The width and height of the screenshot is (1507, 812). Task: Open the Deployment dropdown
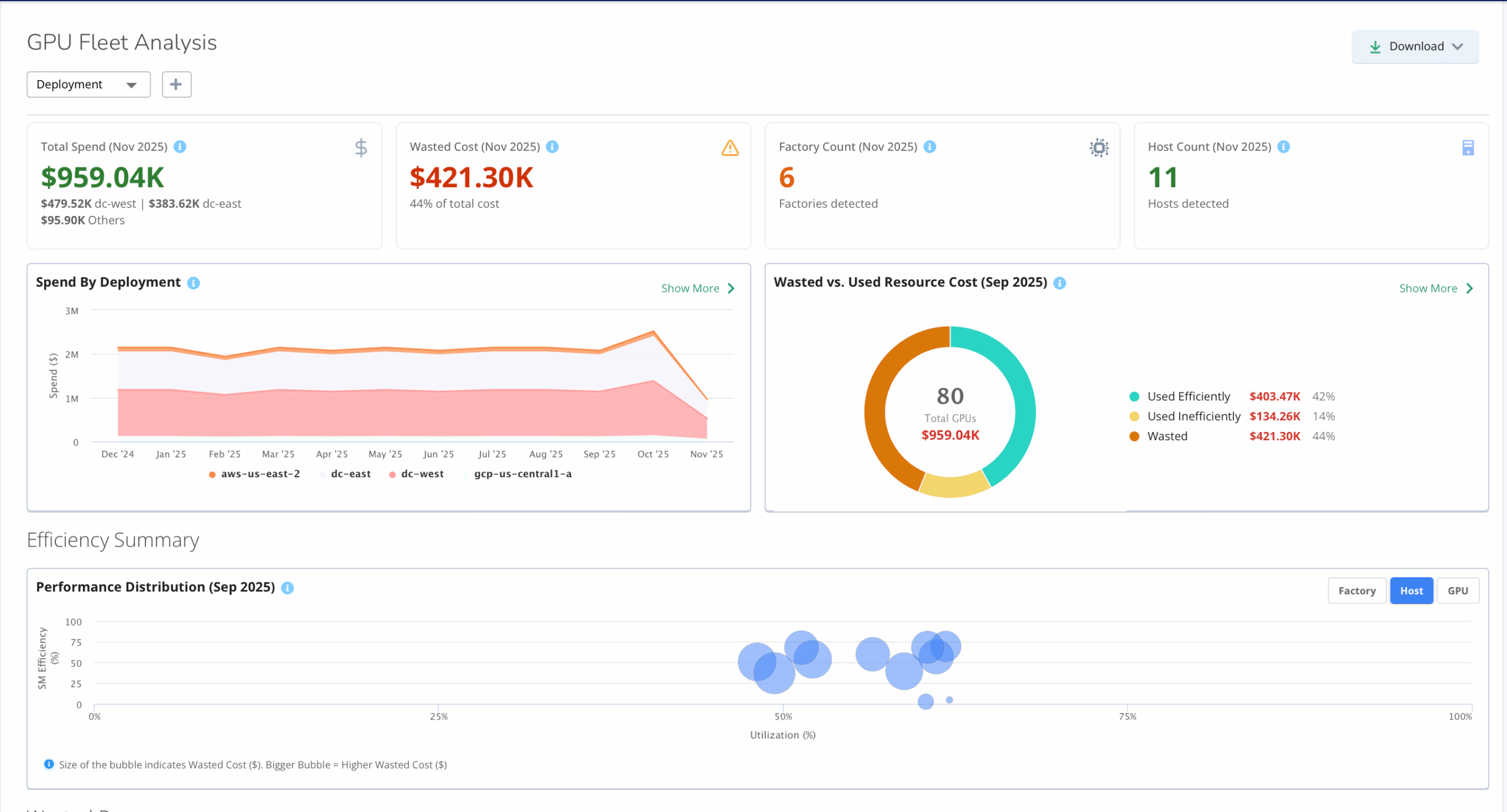[x=88, y=85]
